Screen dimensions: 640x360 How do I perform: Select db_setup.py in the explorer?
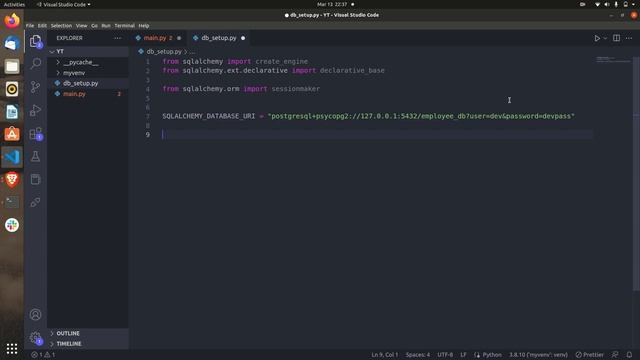[88, 83]
